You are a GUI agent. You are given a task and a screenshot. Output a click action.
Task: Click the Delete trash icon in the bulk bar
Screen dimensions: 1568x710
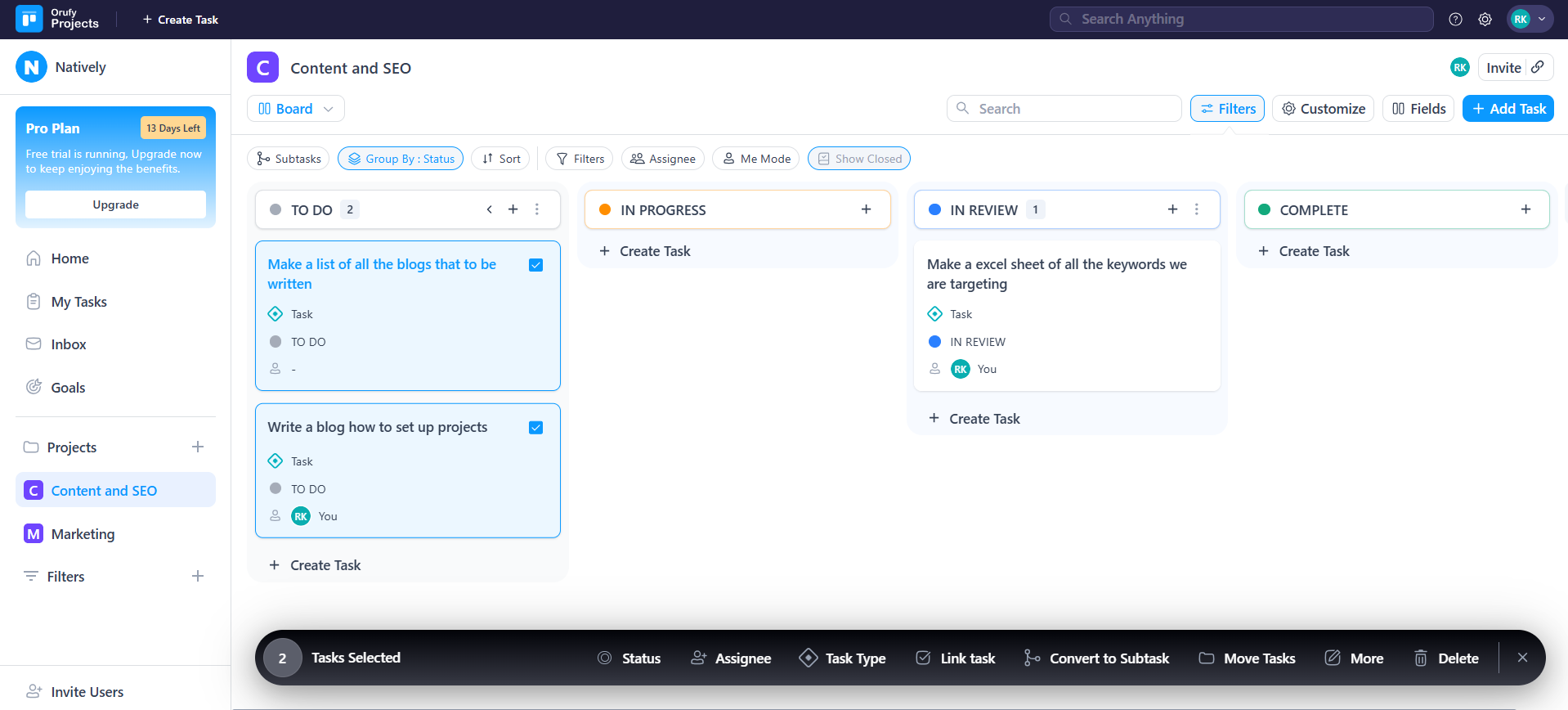pyautogui.click(x=1421, y=658)
